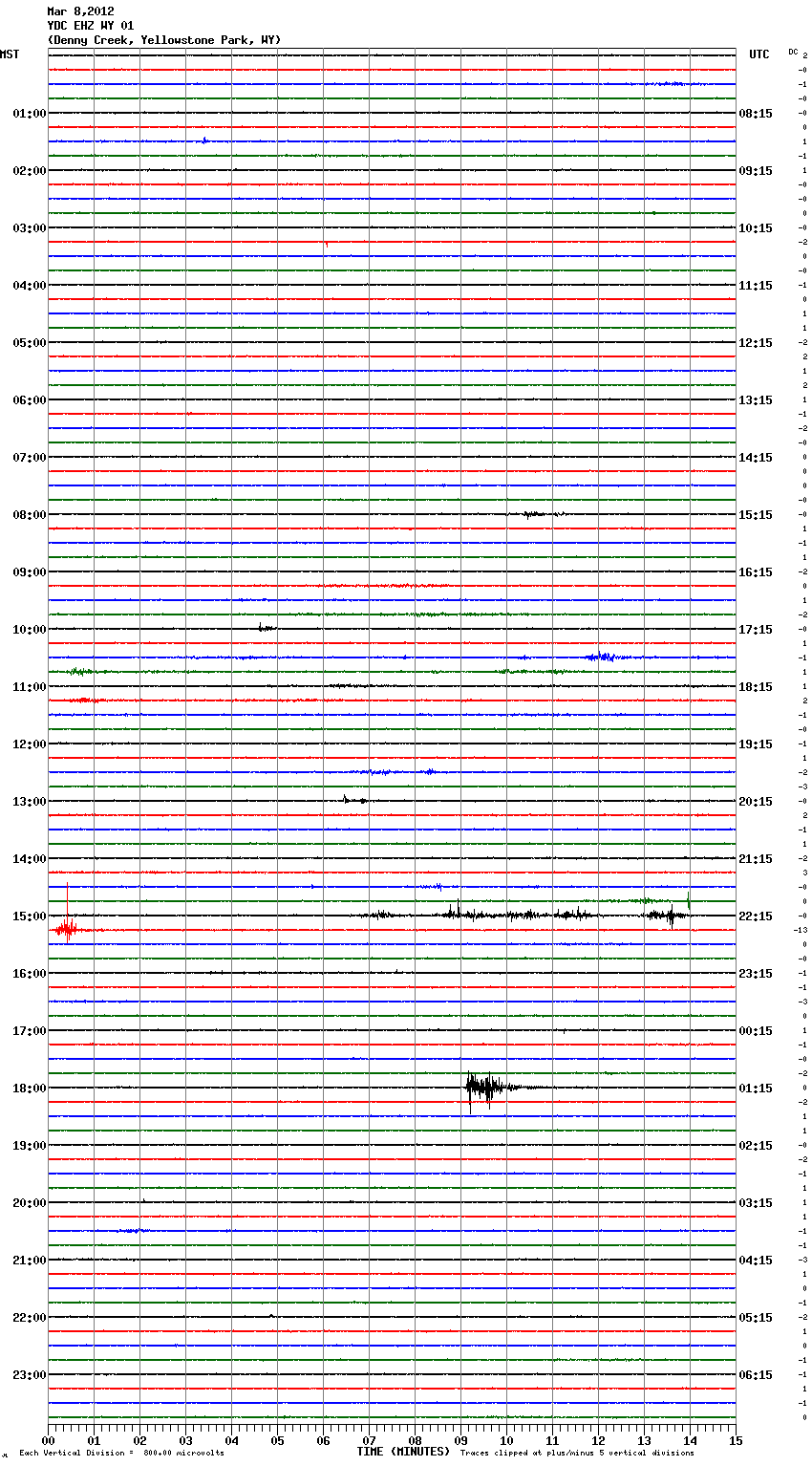812x1466 pixels.
Task: Select the 18:00 MST time label
Action: (29, 1089)
